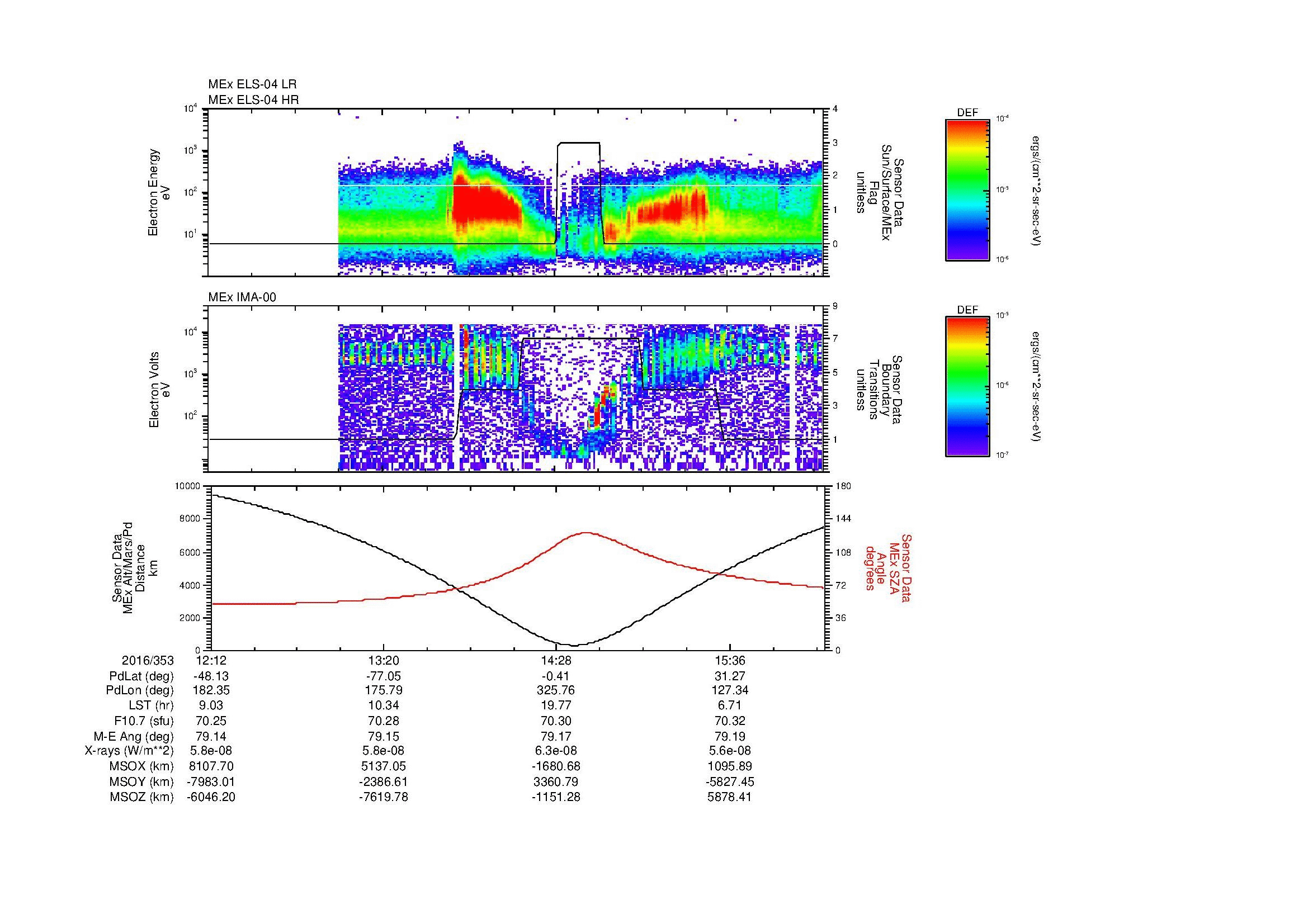Click MSOZ value -7619.78

click(384, 798)
